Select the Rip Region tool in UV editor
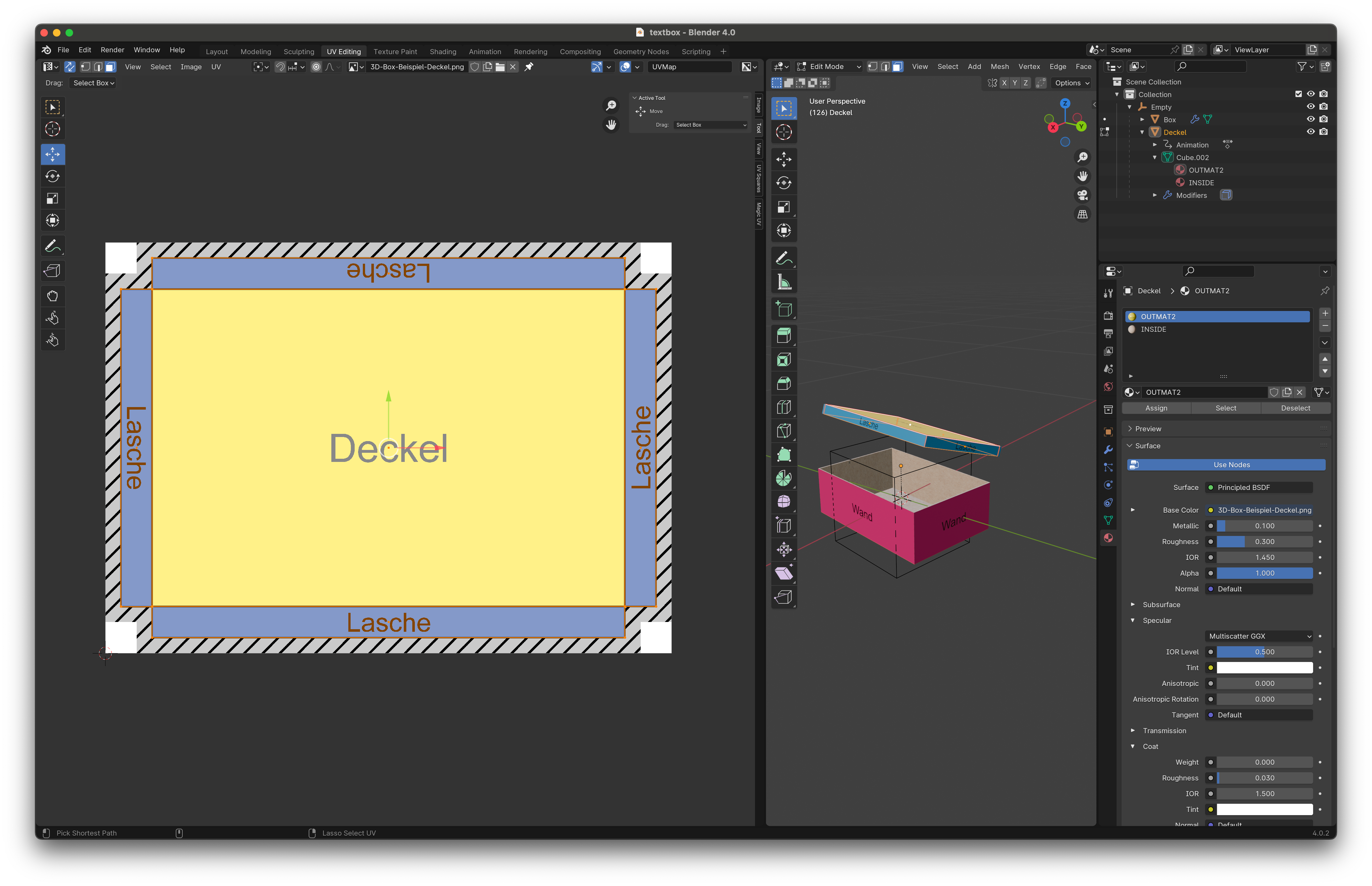This screenshot has width=1372, height=886. [x=52, y=270]
